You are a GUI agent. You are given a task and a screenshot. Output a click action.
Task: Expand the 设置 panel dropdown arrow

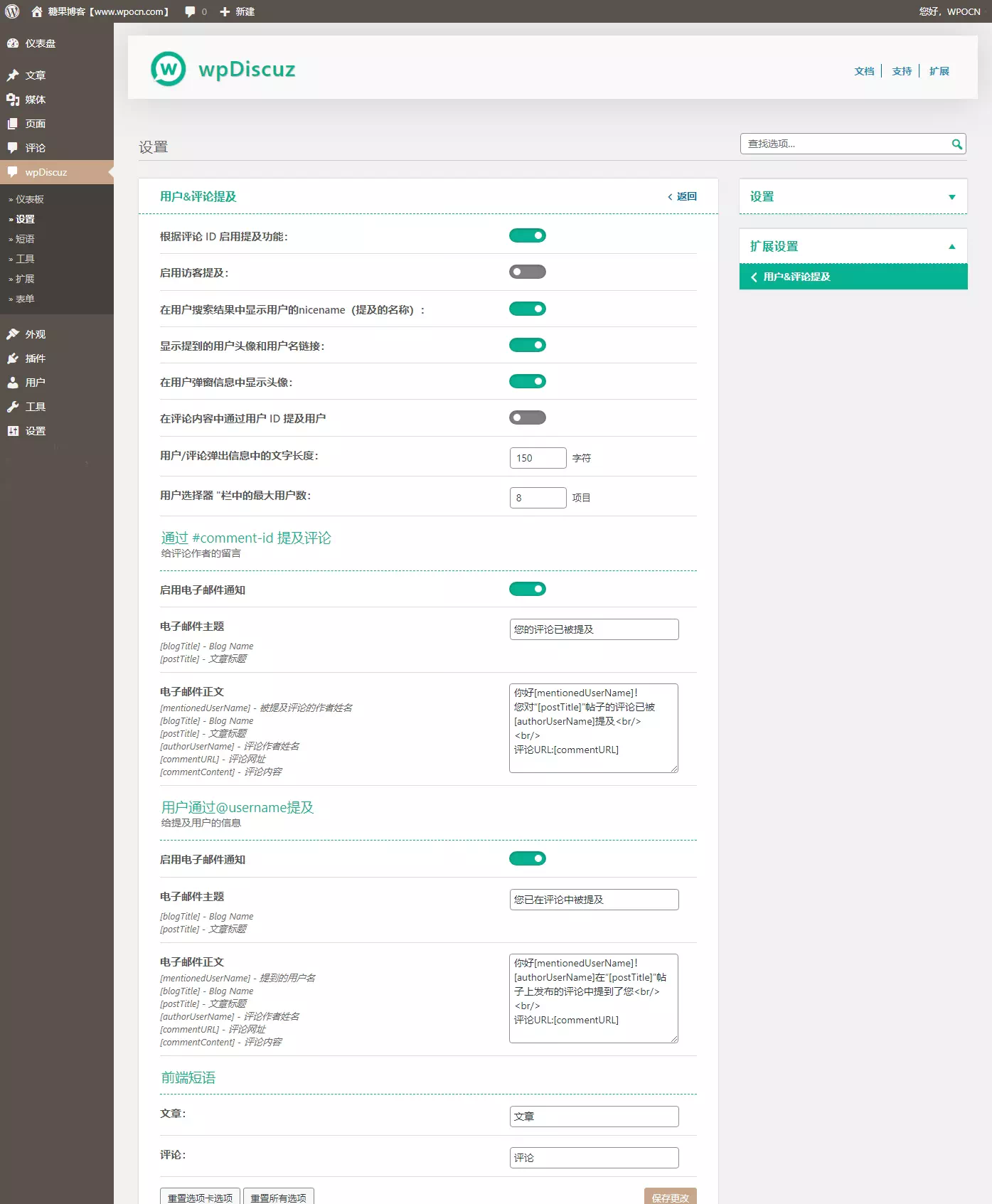(x=952, y=198)
